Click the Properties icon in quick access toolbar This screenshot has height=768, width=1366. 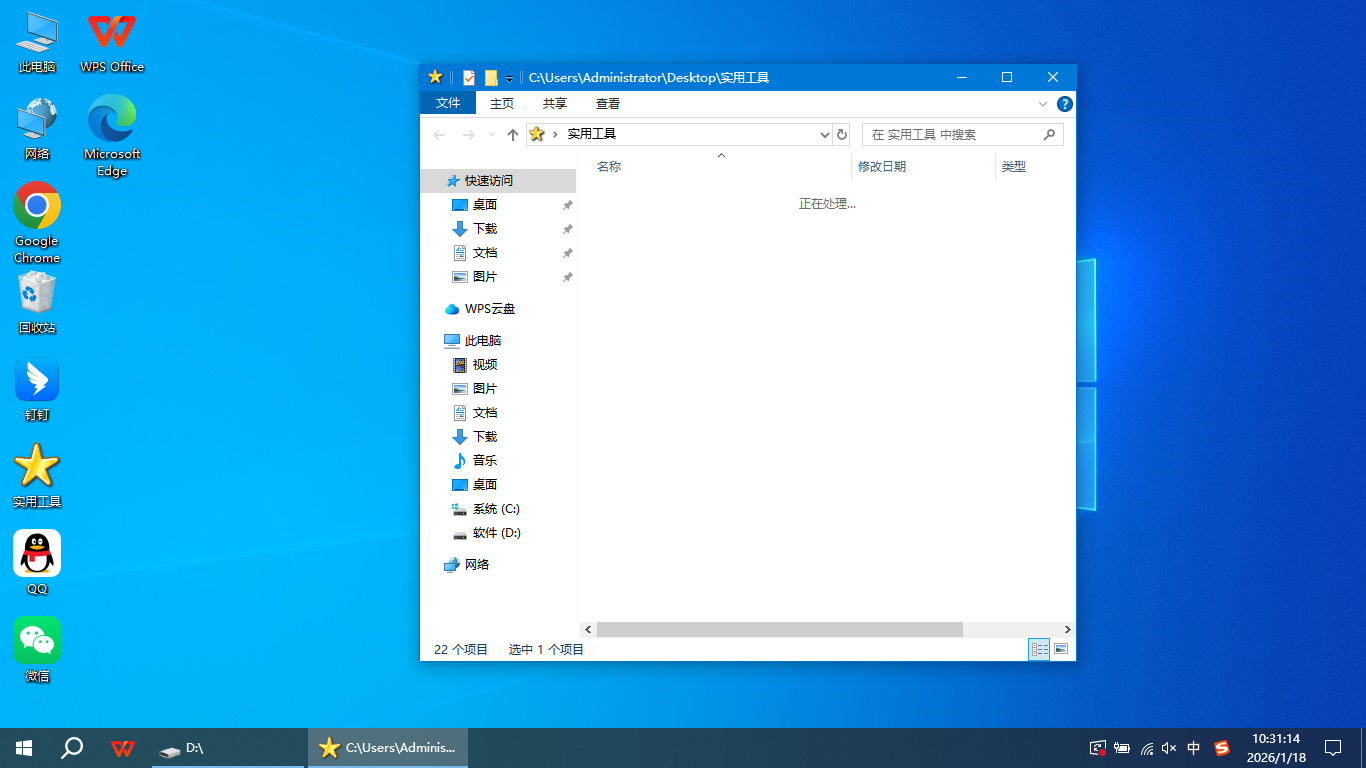(469, 78)
